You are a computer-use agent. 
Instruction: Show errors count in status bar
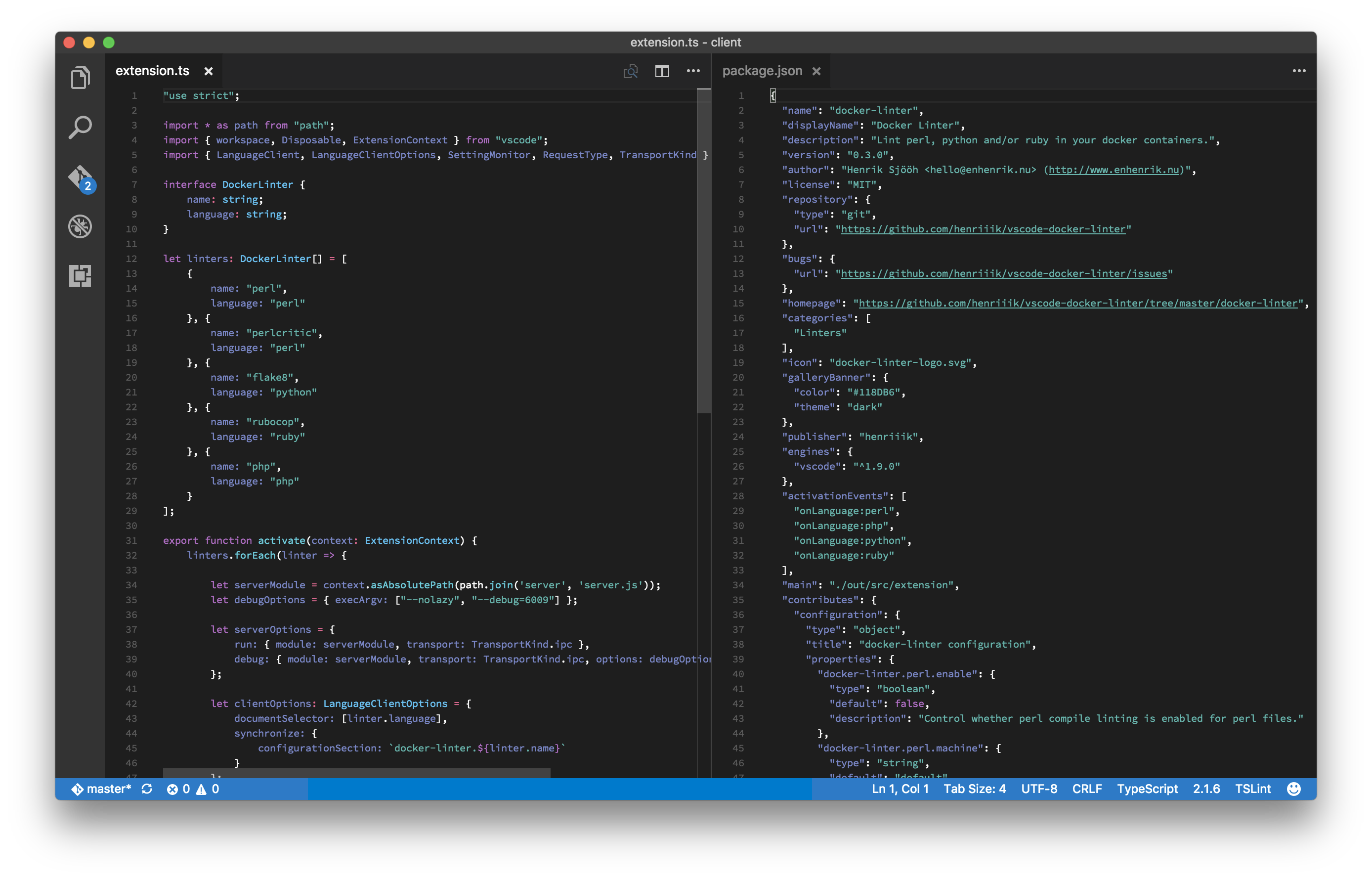[178, 789]
